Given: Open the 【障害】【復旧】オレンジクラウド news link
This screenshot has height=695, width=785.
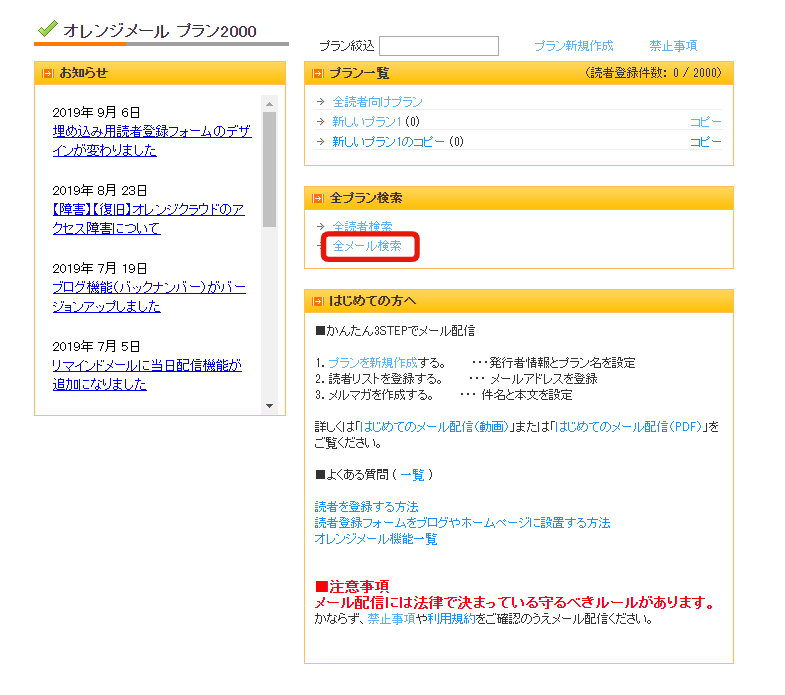Looking at the screenshot, I should 149,219.
